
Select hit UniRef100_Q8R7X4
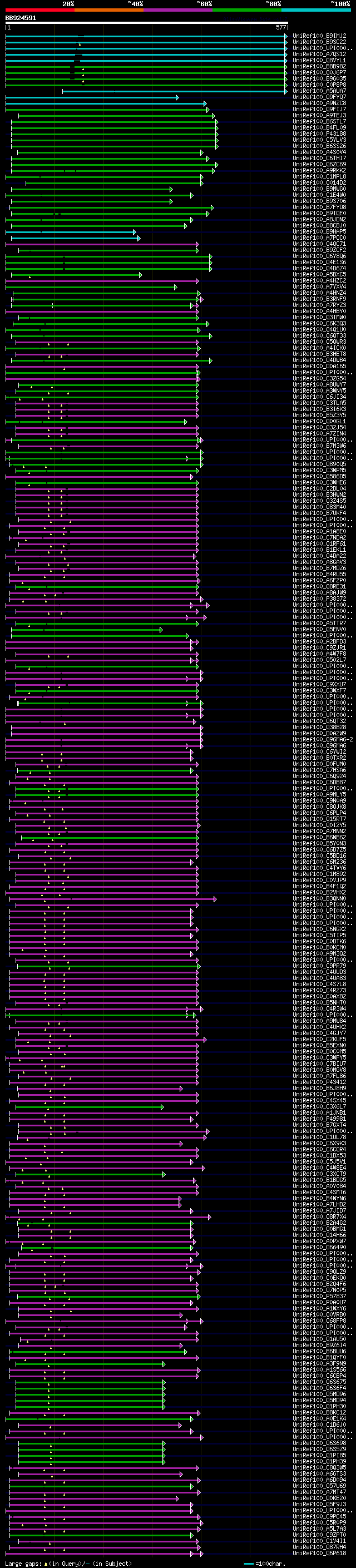[x=319, y=1217]
